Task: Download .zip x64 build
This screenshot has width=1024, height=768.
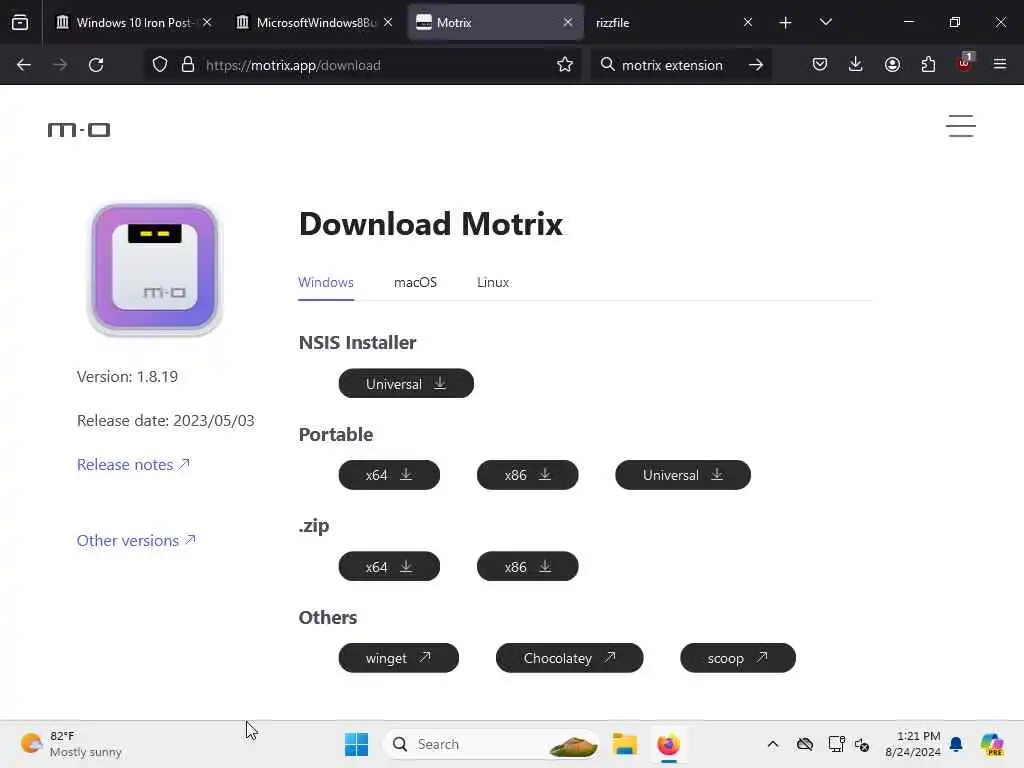Action: coord(389,567)
